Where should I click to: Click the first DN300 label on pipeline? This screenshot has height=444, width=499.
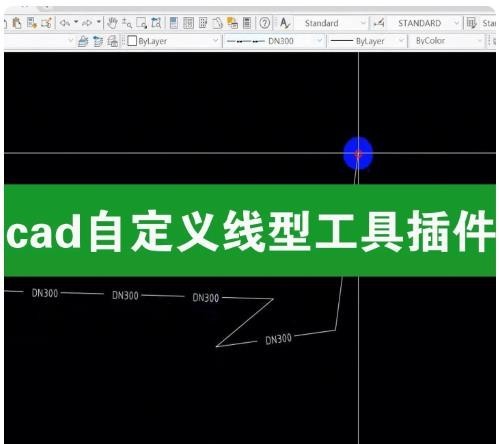[x=45, y=293]
